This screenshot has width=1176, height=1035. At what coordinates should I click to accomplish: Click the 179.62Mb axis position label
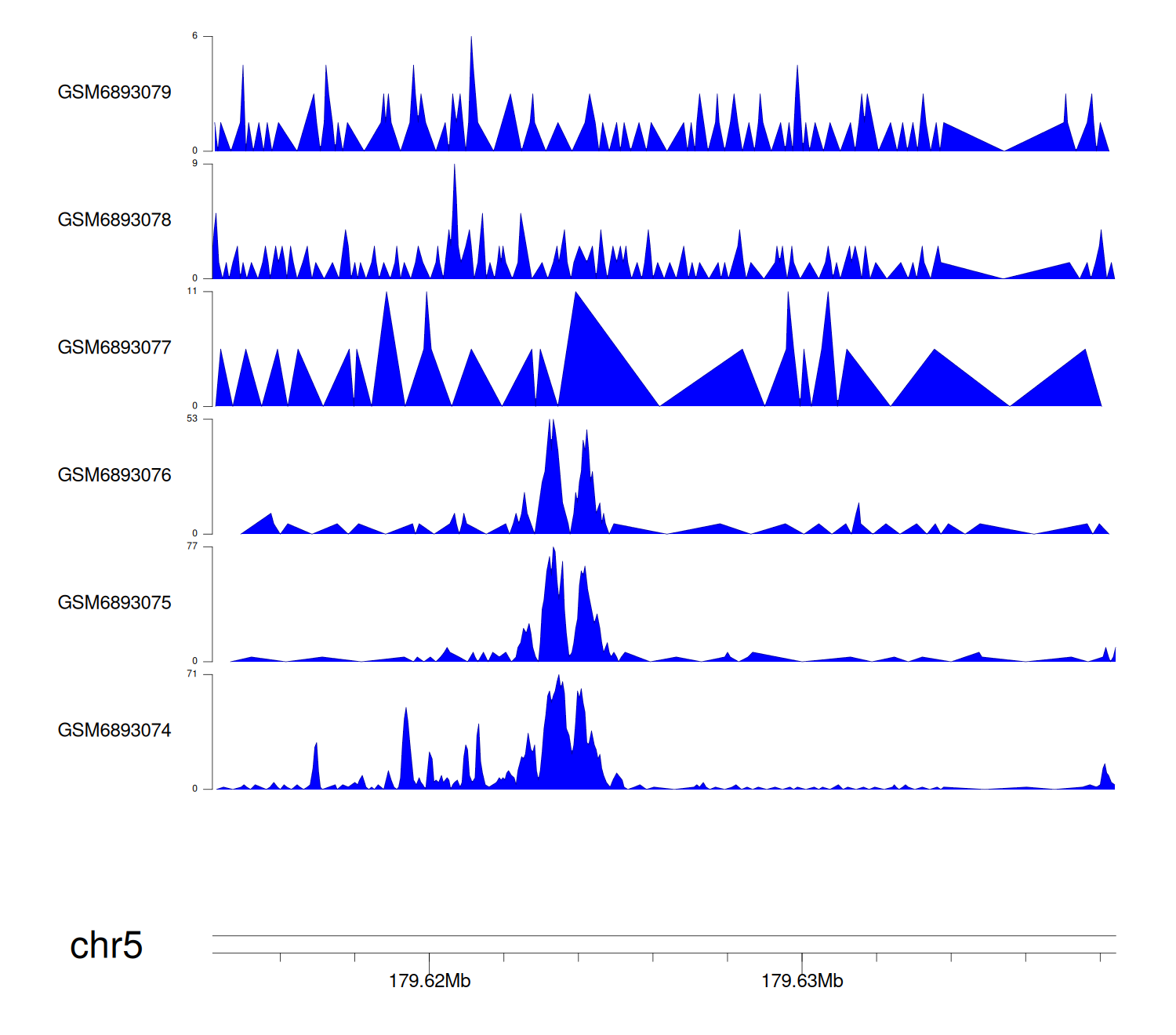tap(430, 982)
